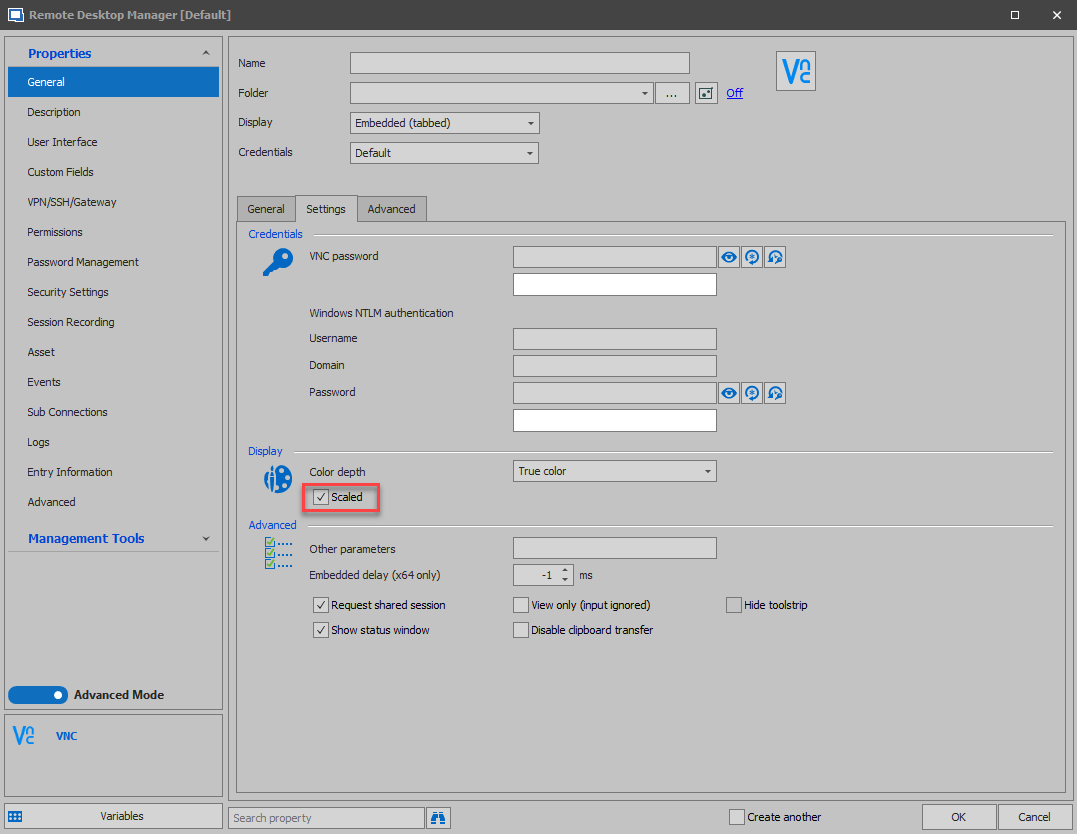Reveal the VNC password with the eye icon
1077x834 pixels.
[728, 257]
